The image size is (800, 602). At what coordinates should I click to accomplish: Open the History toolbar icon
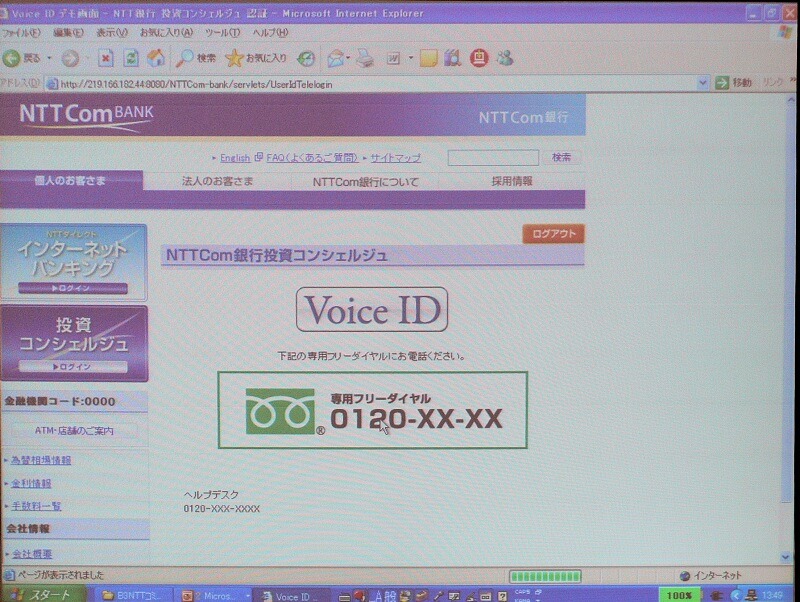click(306, 59)
